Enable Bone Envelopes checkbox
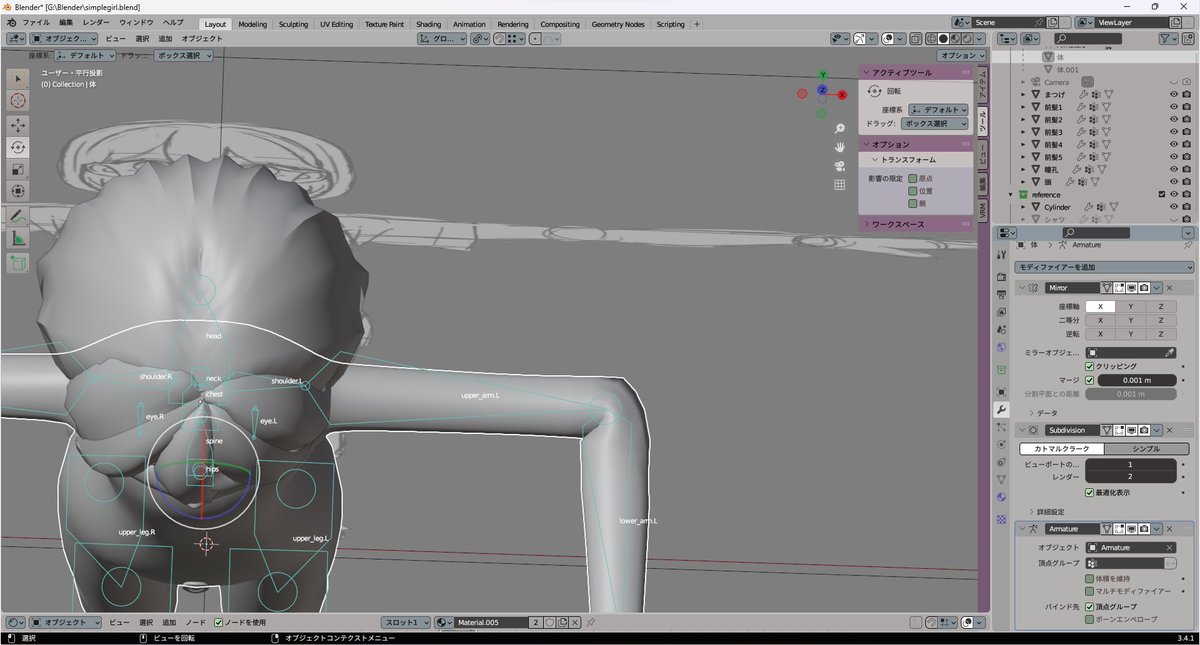 tap(1090, 619)
